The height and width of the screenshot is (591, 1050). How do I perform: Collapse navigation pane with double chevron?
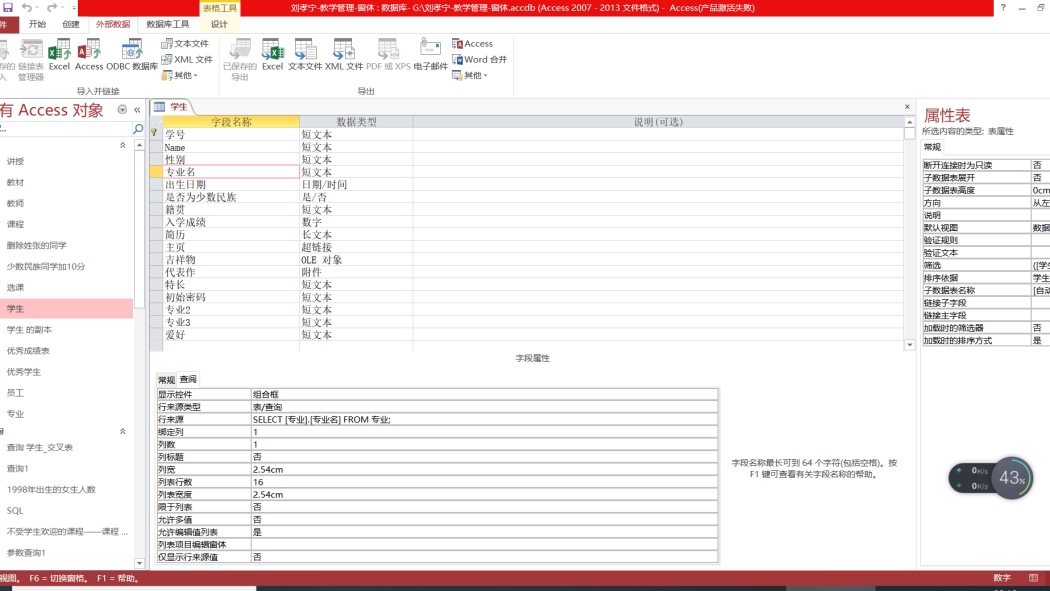click(x=137, y=110)
